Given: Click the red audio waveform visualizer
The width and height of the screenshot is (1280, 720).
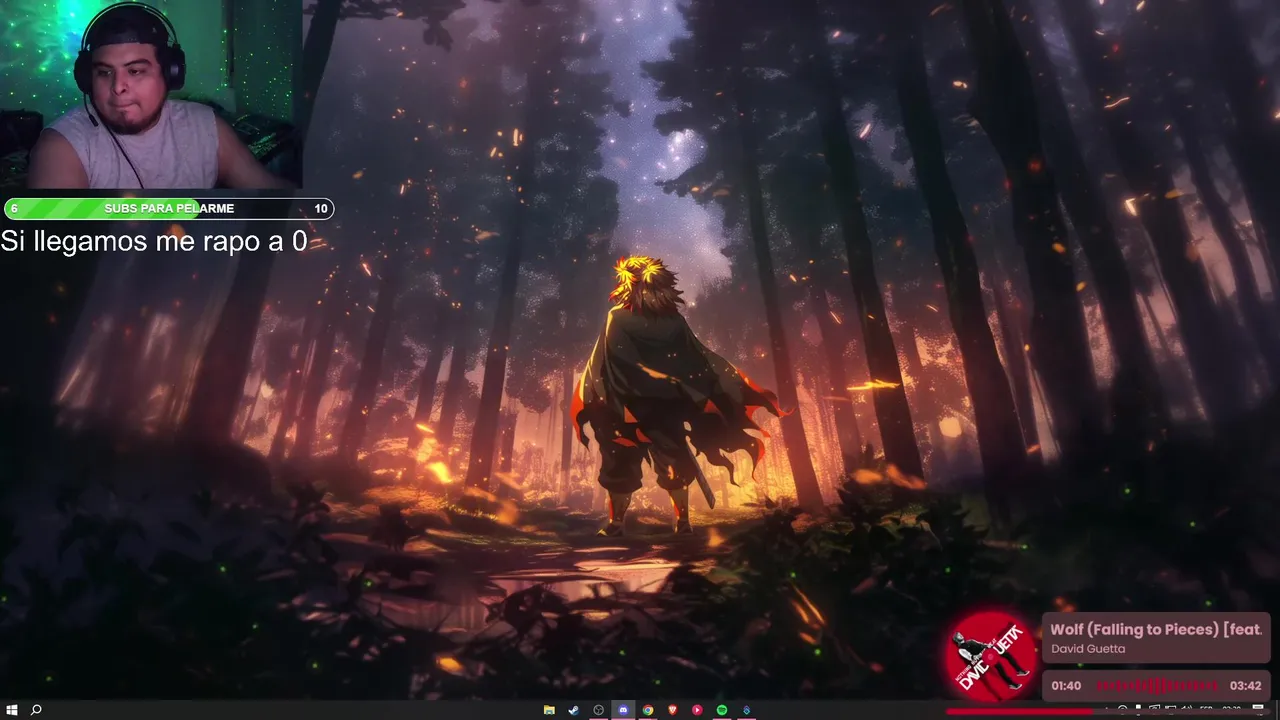Looking at the screenshot, I should [1157, 686].
